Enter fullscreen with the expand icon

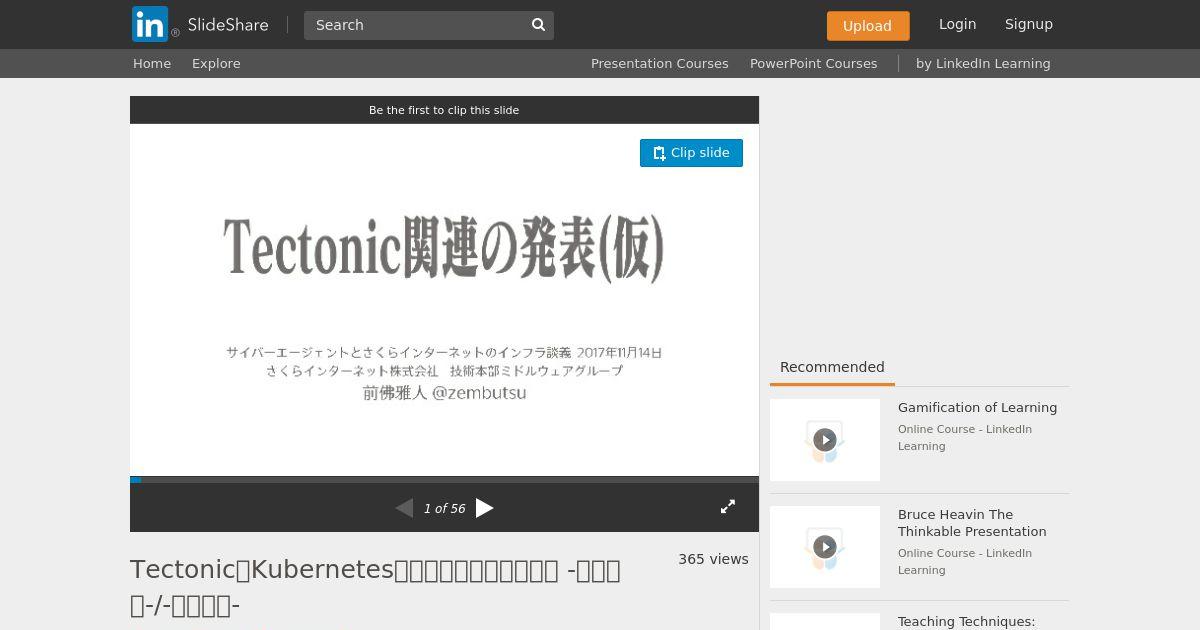[728, 507]
